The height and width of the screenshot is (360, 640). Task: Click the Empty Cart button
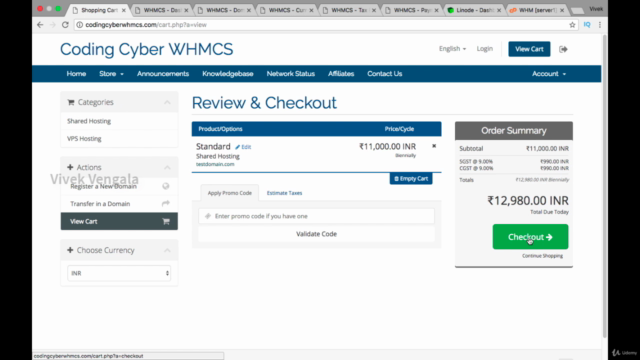[411, 179]
